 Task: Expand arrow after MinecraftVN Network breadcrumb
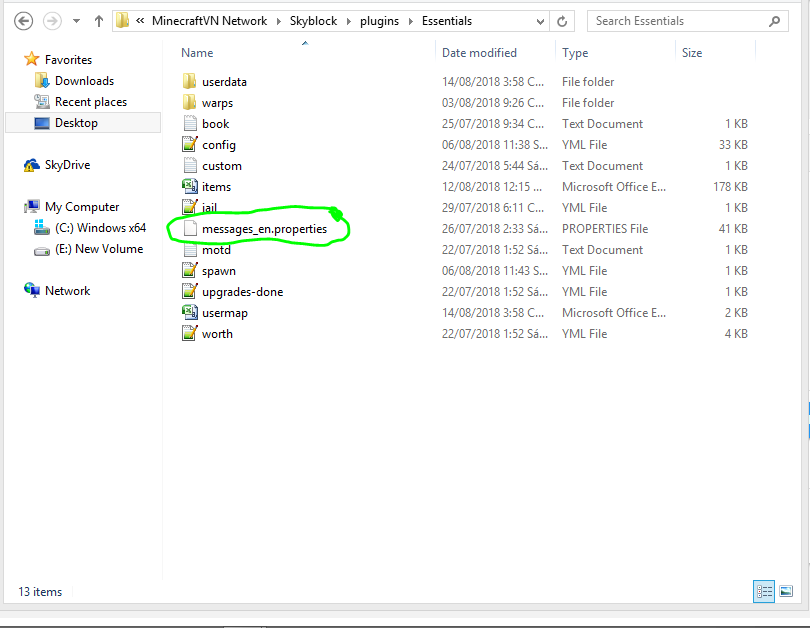pos(278,21)
